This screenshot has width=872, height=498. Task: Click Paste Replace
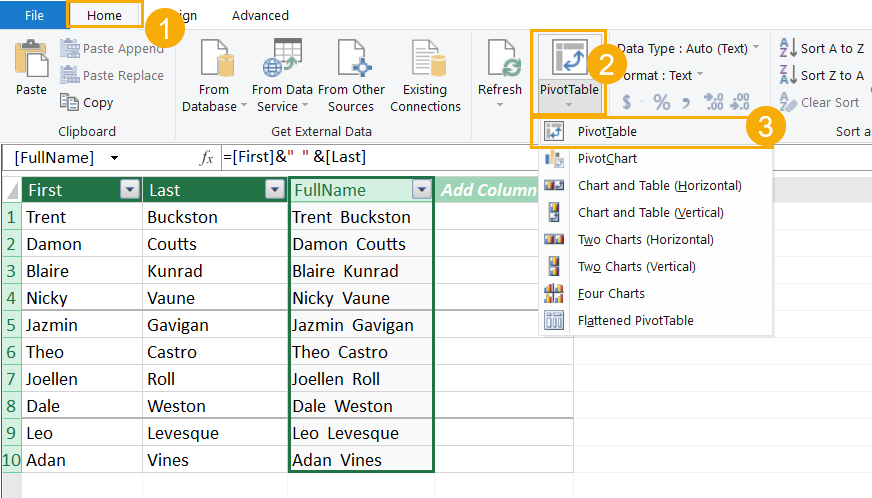[x=112, y=75]
